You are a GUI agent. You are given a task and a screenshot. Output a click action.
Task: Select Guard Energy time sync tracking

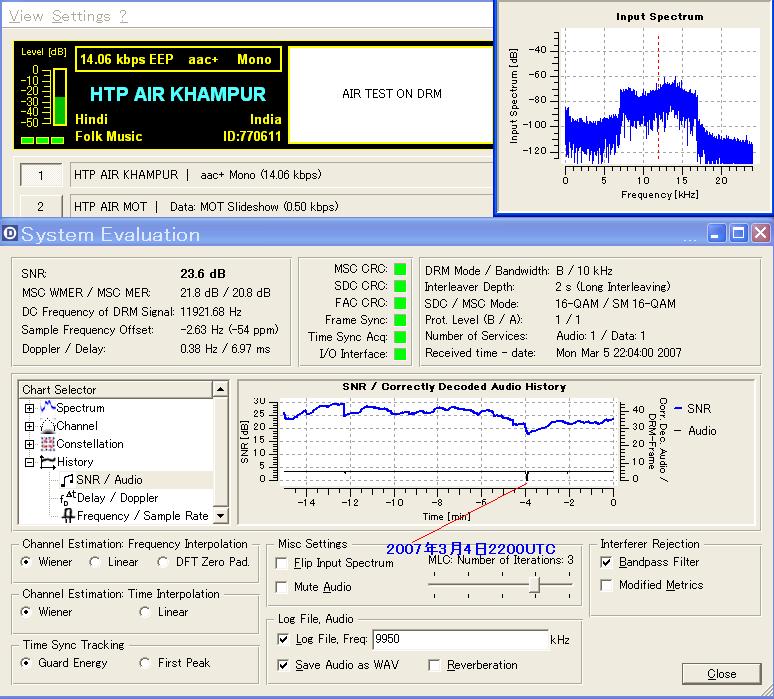[26, 662]
